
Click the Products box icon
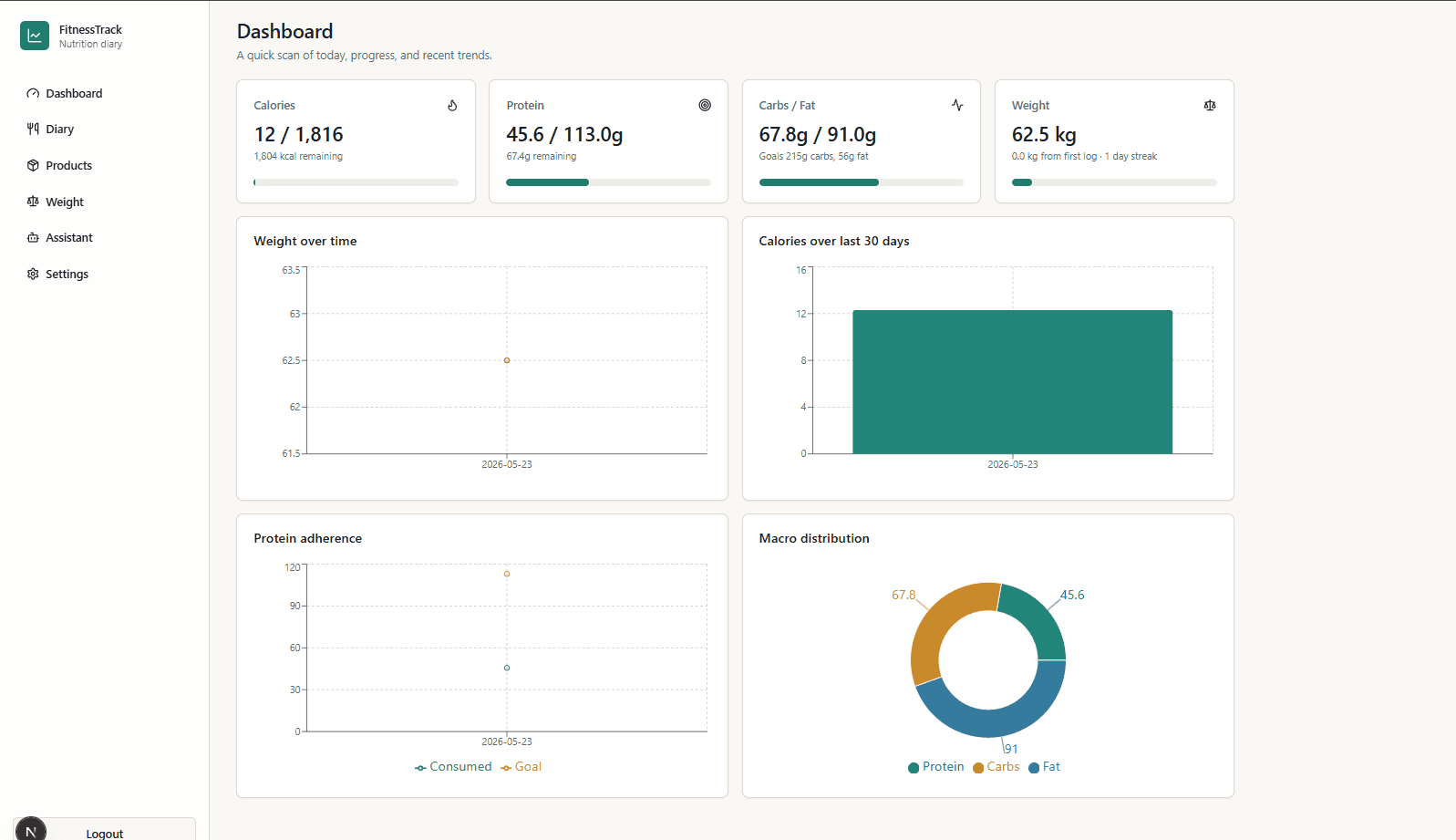tap(33, 165)
